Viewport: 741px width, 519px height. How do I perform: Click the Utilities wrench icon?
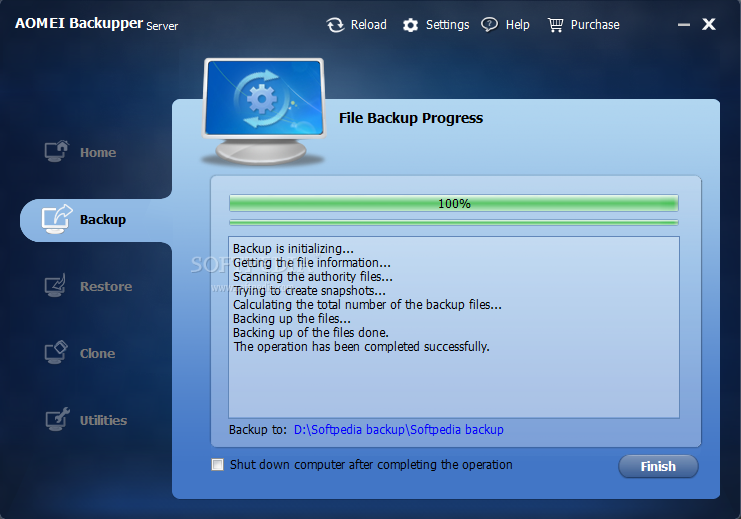coord(57,419)
